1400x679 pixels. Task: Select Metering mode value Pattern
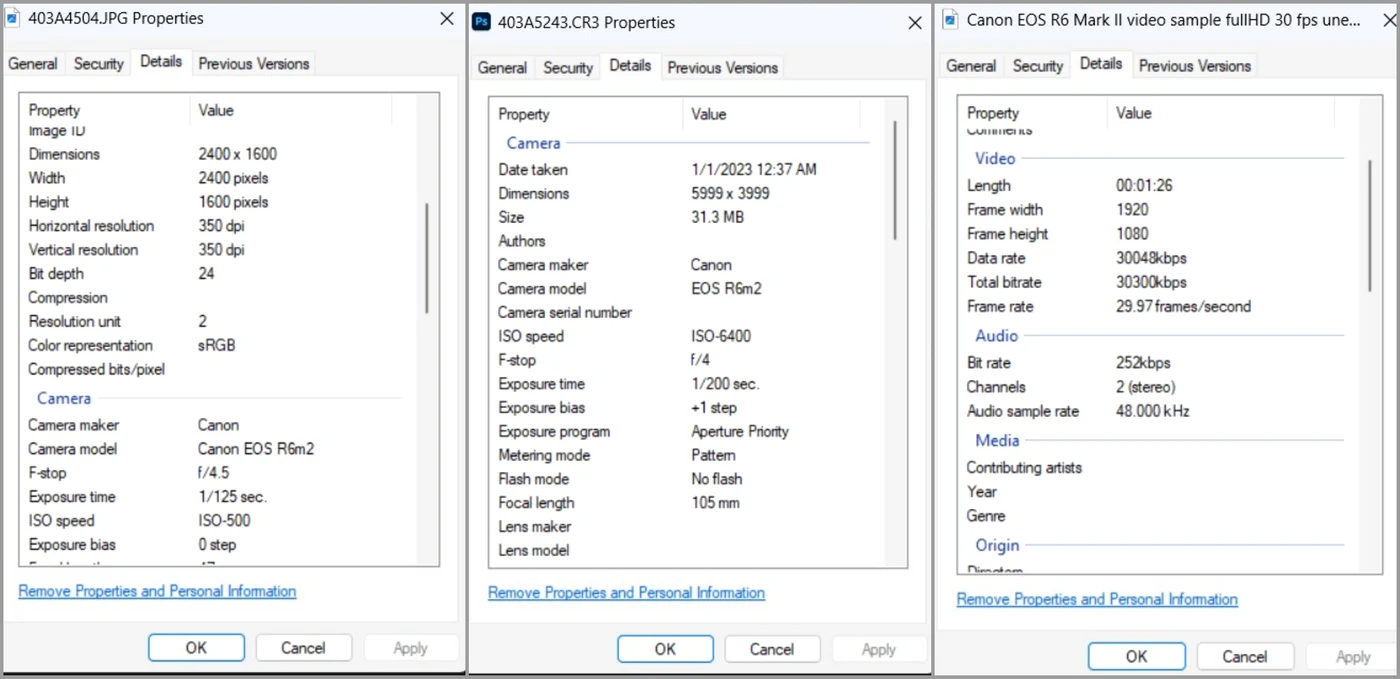713,456
